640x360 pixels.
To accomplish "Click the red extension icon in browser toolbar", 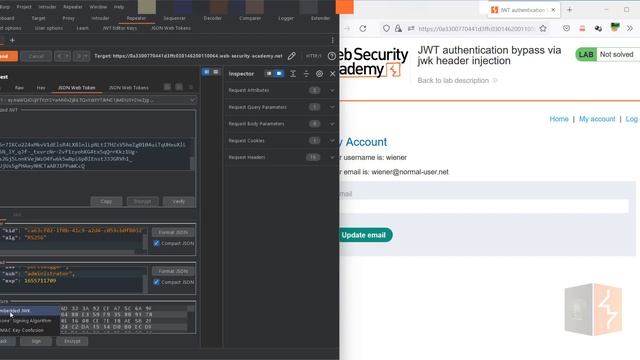I will coord(582,28).
